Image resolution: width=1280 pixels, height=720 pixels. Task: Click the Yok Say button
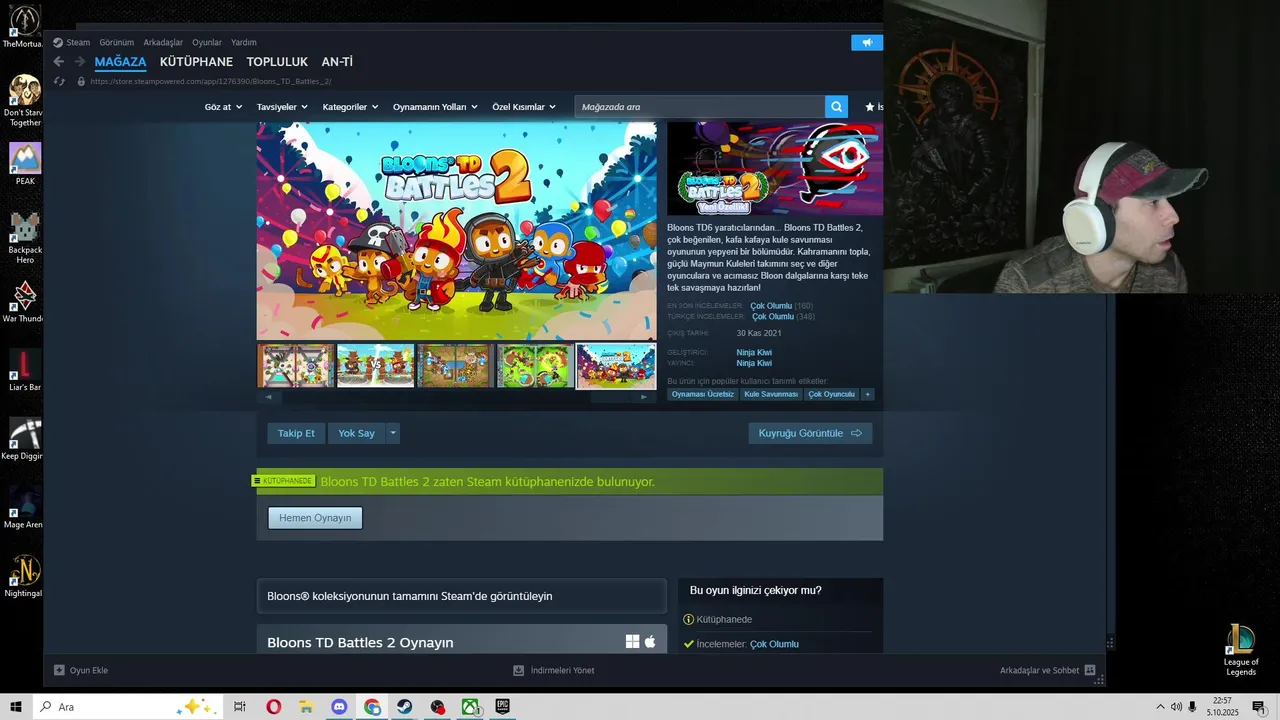pyautogui.click(x=356, y=433)
